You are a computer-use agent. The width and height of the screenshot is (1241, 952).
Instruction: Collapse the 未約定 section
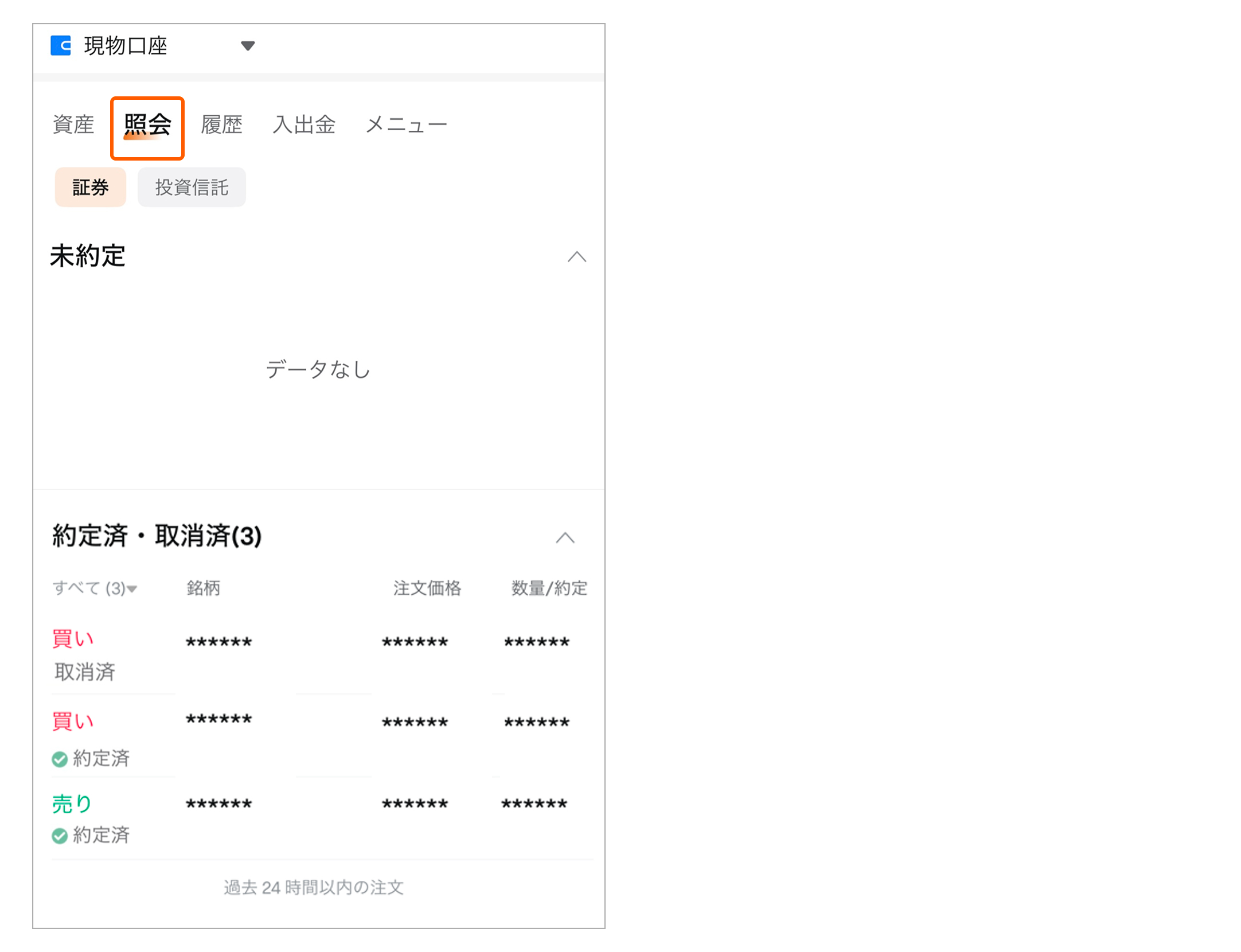(578, 257)
